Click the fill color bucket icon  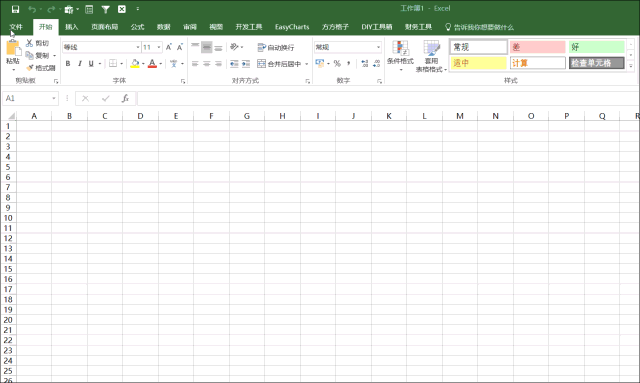pos(135,63)
